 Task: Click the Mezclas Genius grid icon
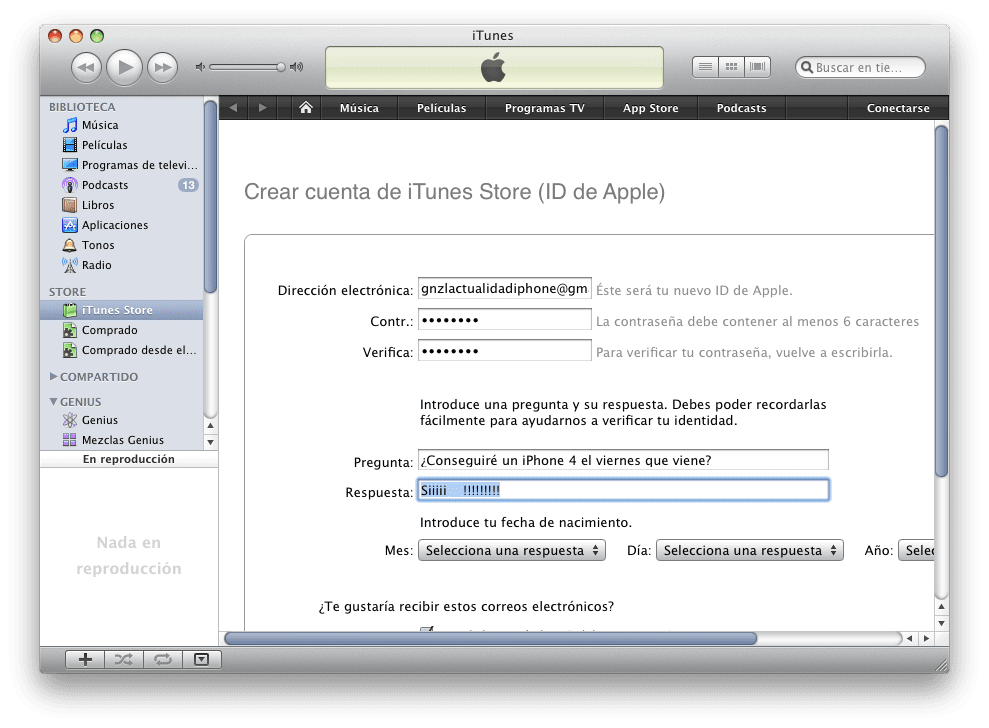coord(70,440)
